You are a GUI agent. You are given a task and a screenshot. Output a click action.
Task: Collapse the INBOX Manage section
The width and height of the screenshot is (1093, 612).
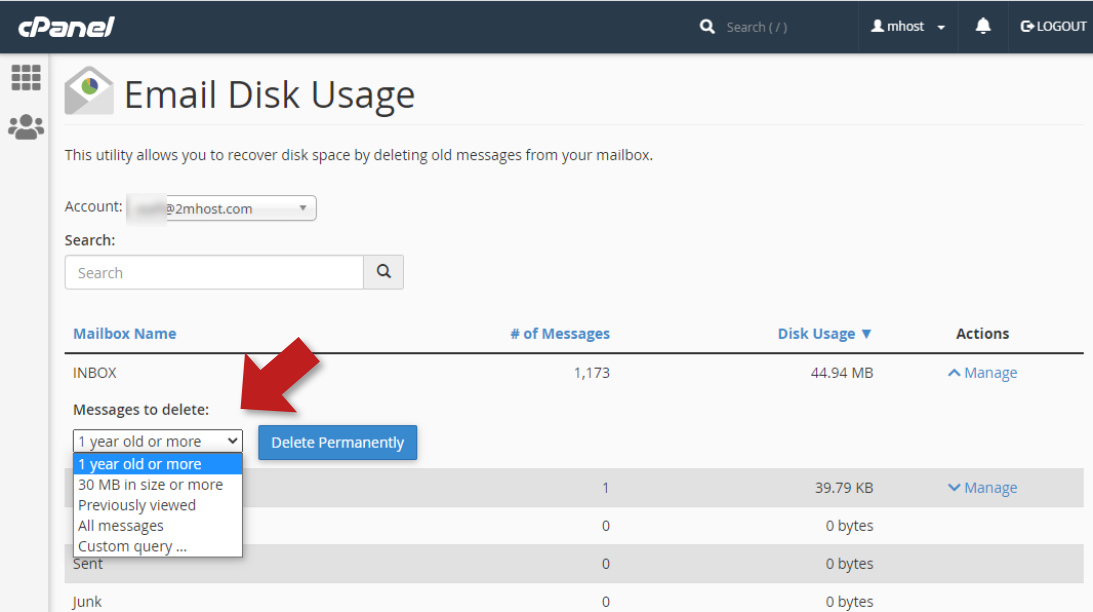[982, 373]
